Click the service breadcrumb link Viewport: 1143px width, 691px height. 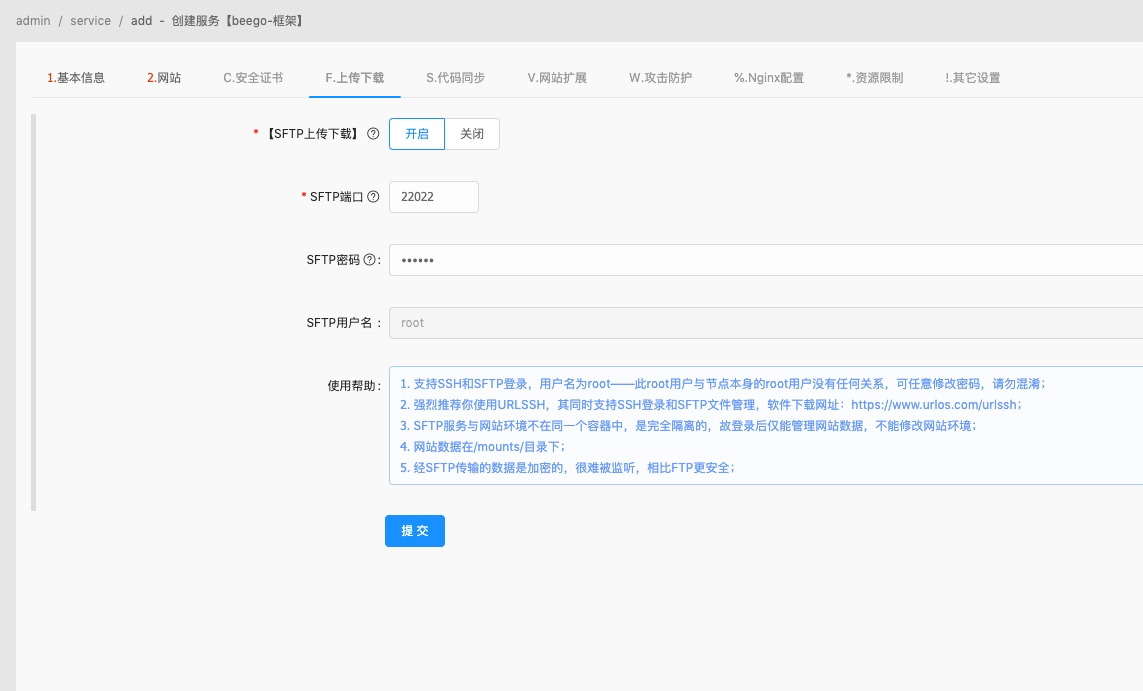(x=90, y=20)
